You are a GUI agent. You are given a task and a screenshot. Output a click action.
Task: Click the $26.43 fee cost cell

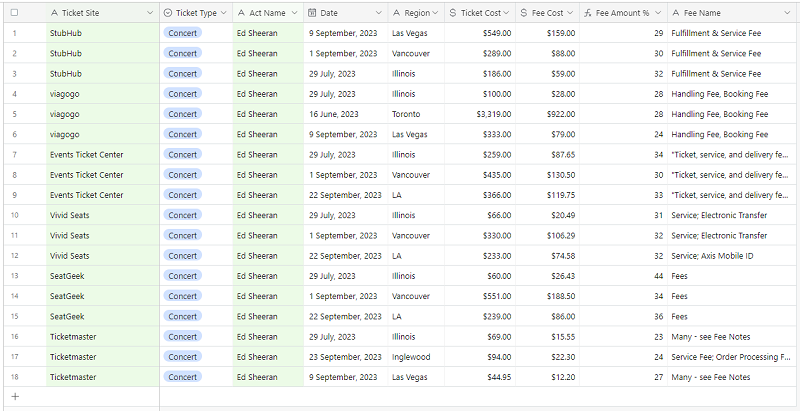pos(547,276)
